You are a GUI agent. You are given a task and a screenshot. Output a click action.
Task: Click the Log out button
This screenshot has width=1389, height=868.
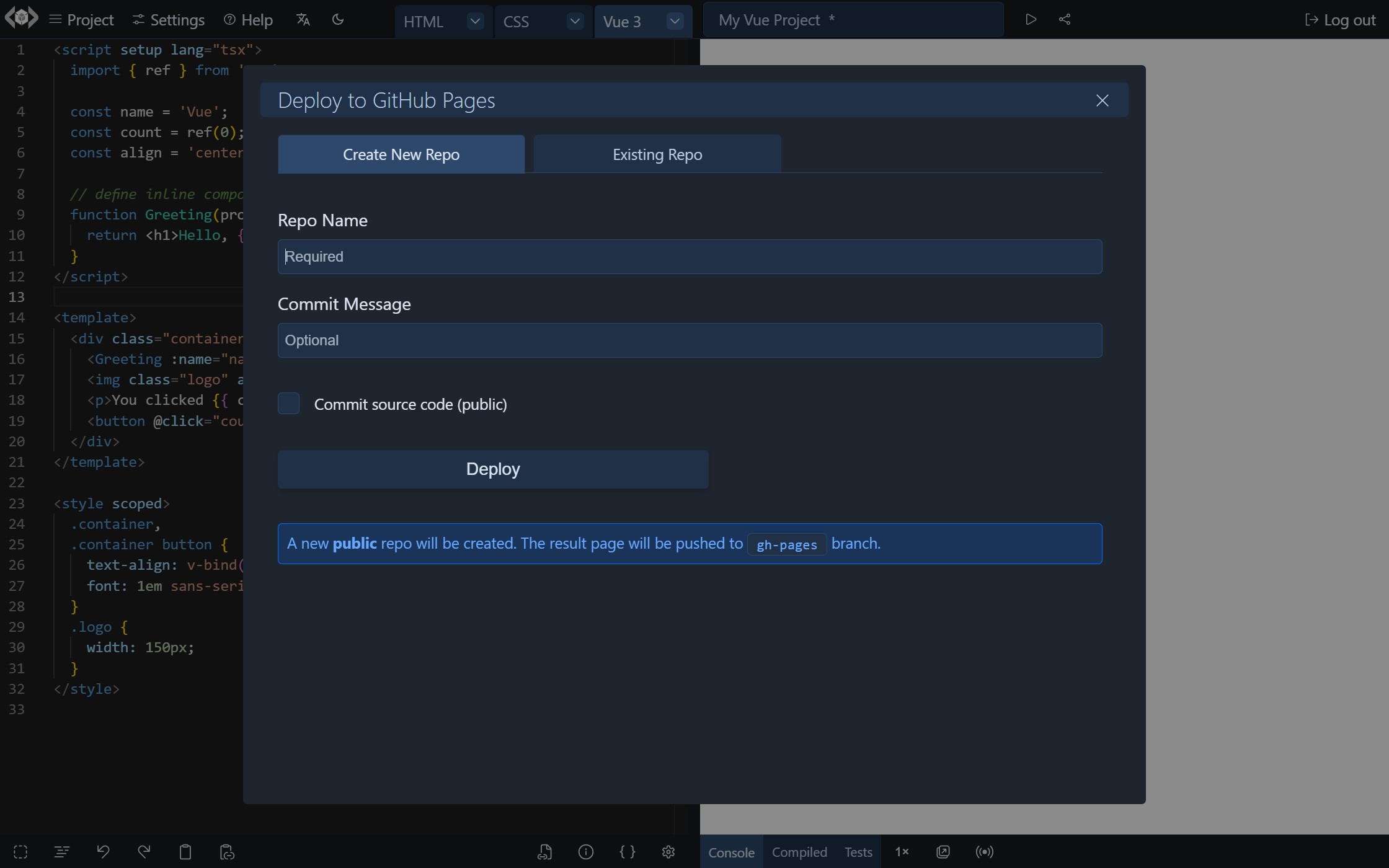click(1340, 19)
